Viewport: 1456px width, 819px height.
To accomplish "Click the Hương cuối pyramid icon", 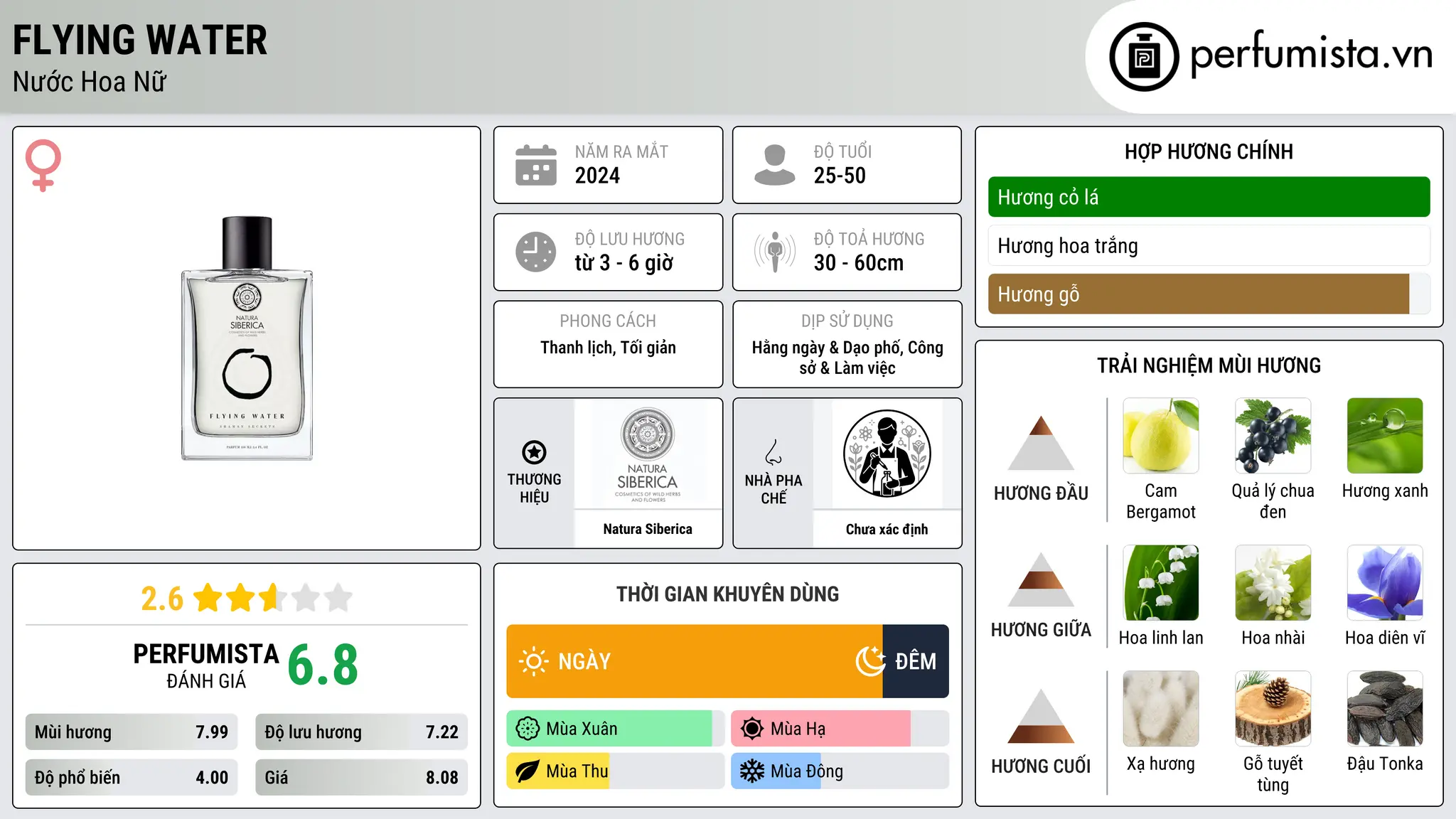I will point(1042,716).
